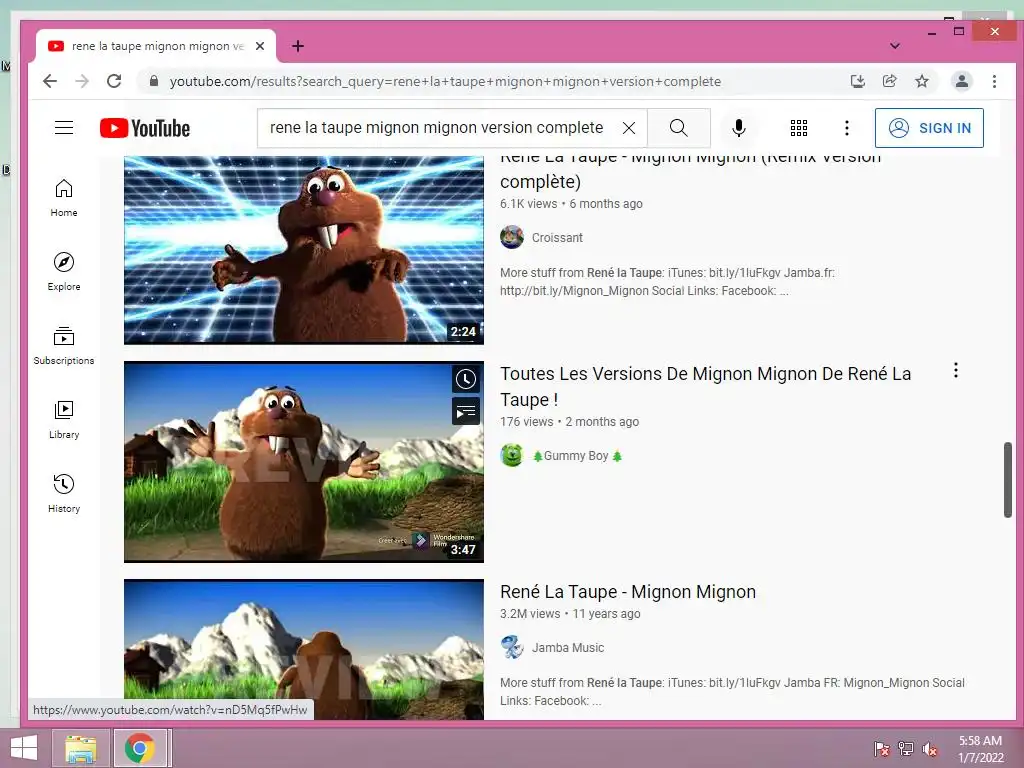This screenshot has height=768, width=1024.
Task: Open File Explorer from taskbar
Action: click(80, 748)
